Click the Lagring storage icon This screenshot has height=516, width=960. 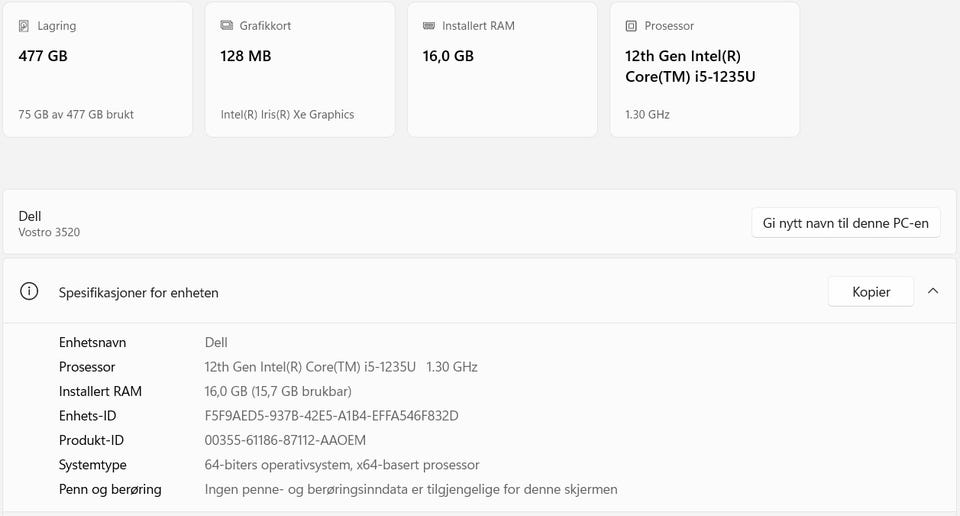pos(24,26)
